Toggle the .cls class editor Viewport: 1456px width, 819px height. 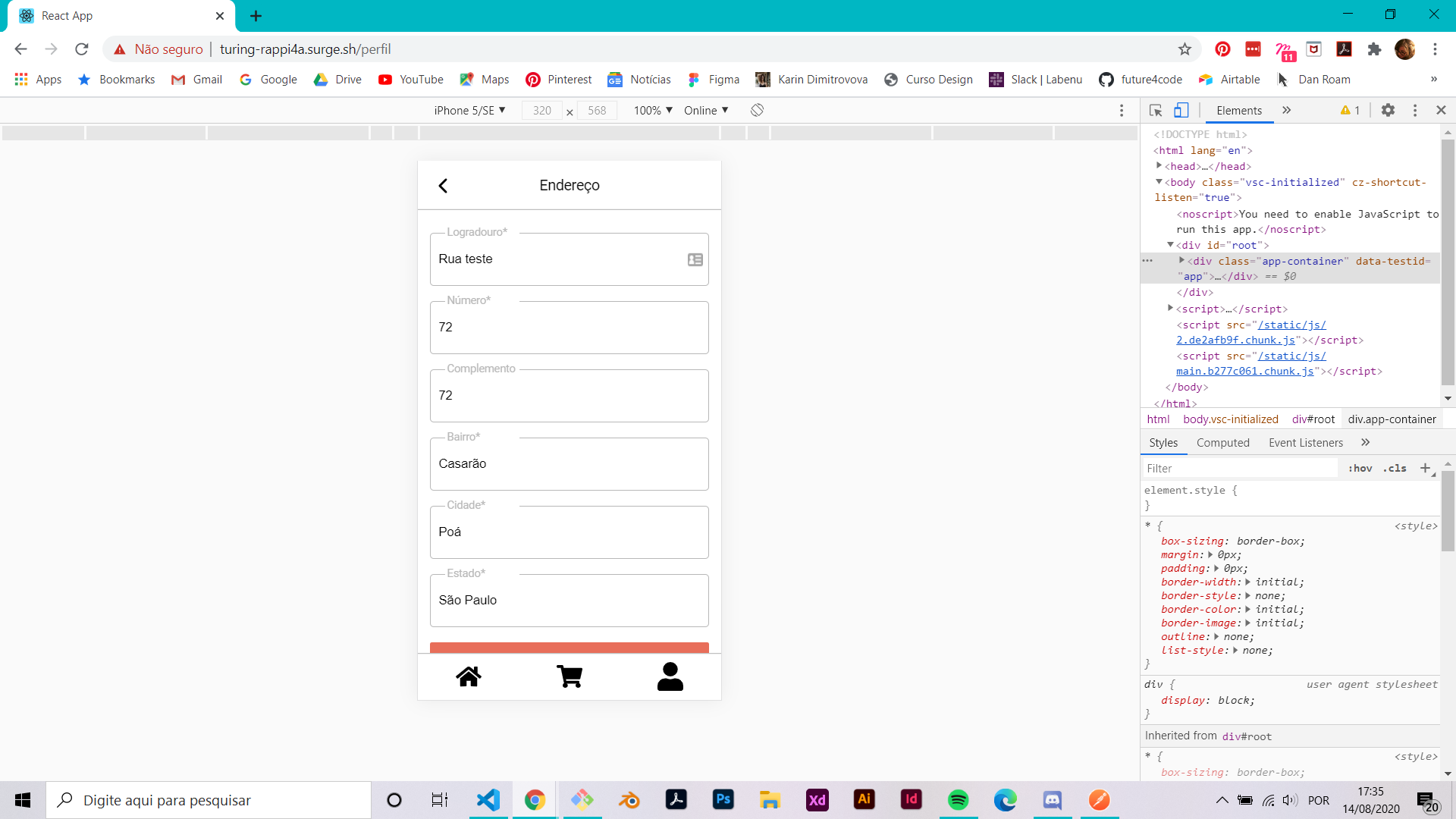pos(1395,469)
